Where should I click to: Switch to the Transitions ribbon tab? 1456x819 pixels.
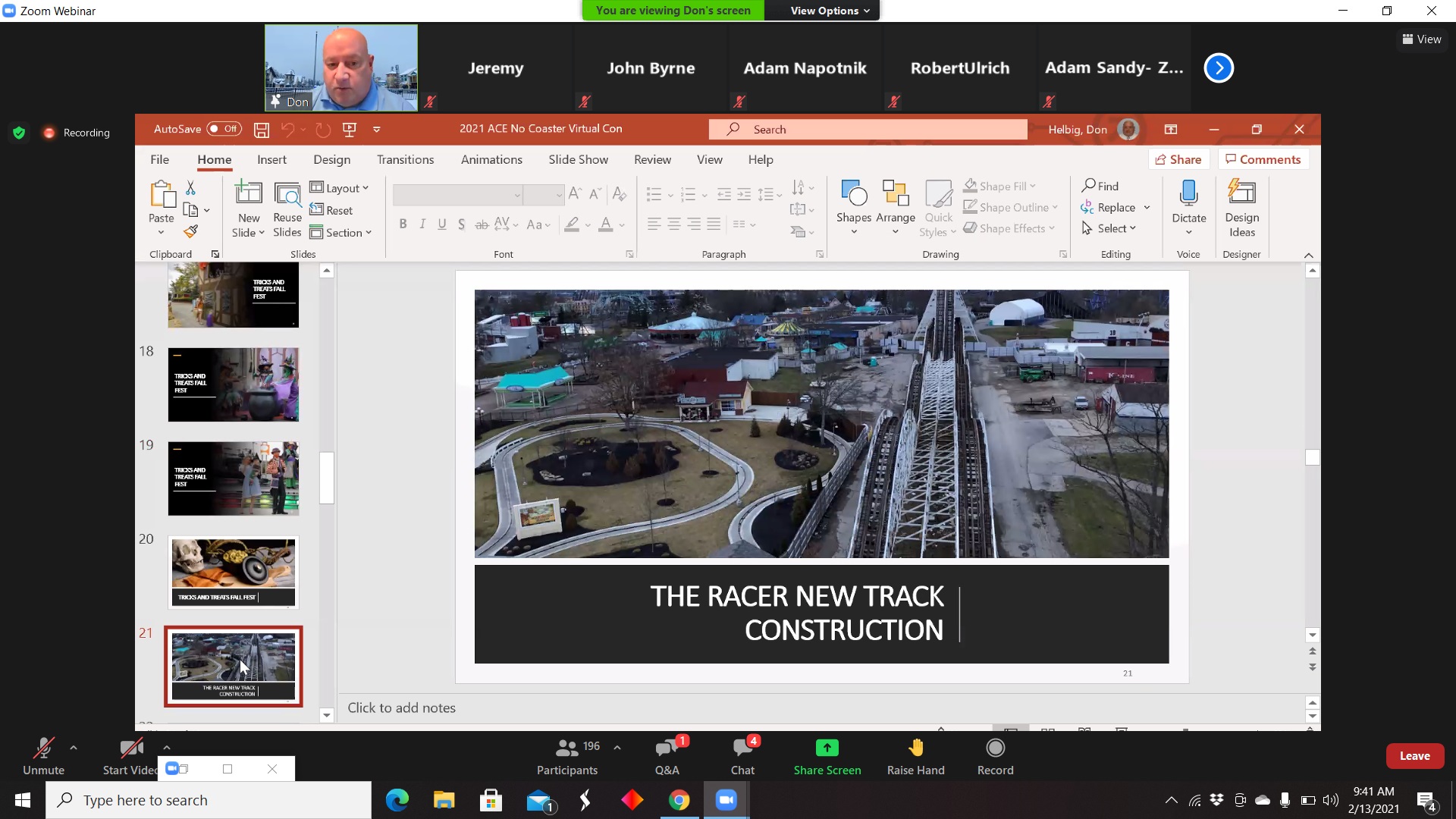pyautogui.click(x=405, y=159)
